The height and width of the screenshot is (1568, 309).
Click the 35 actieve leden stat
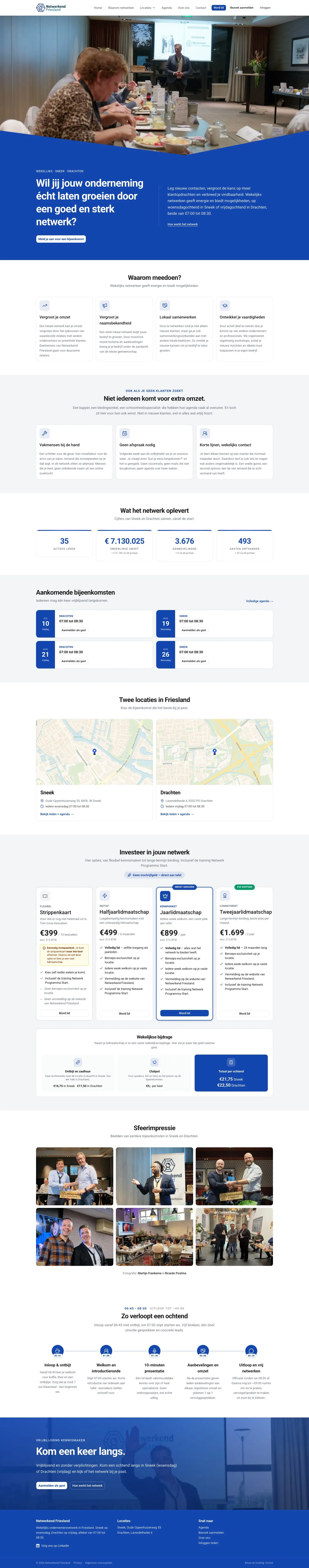point(64,541)
